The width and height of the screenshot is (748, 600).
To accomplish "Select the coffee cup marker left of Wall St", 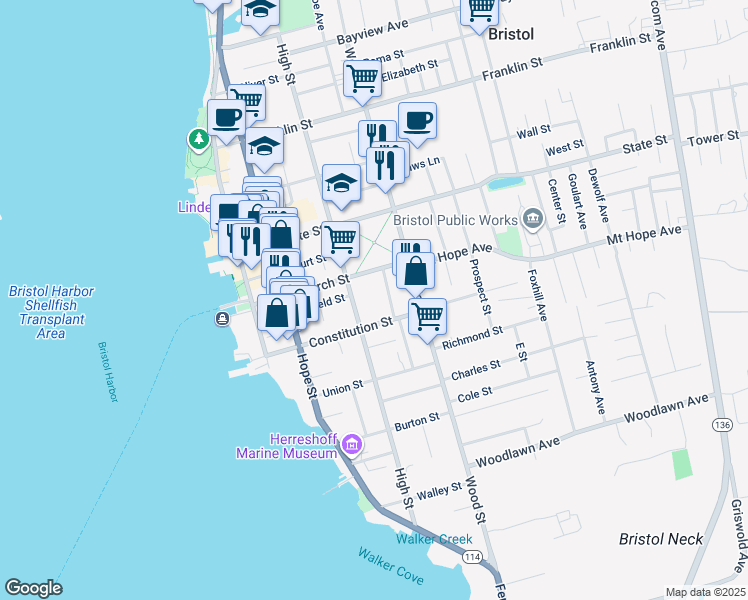I will pos(417,121).
